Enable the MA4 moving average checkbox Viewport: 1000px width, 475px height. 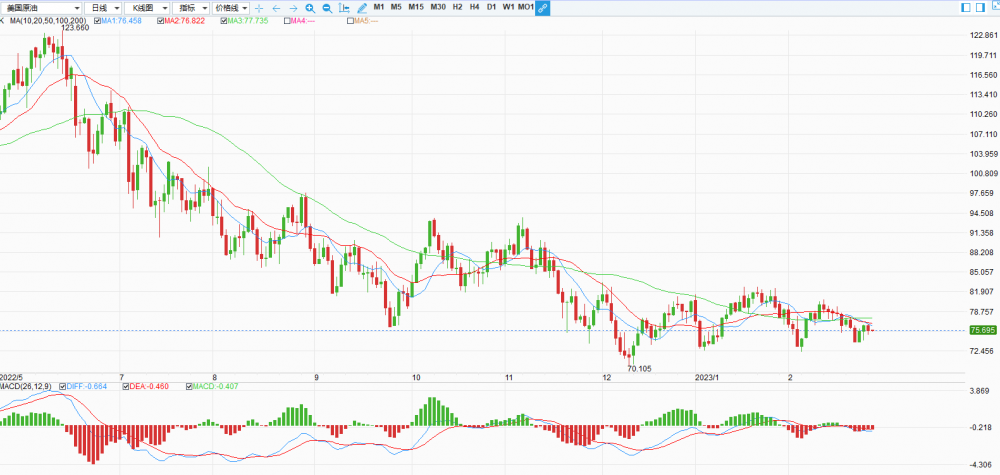pyautogui.click(x=286, y=21)
